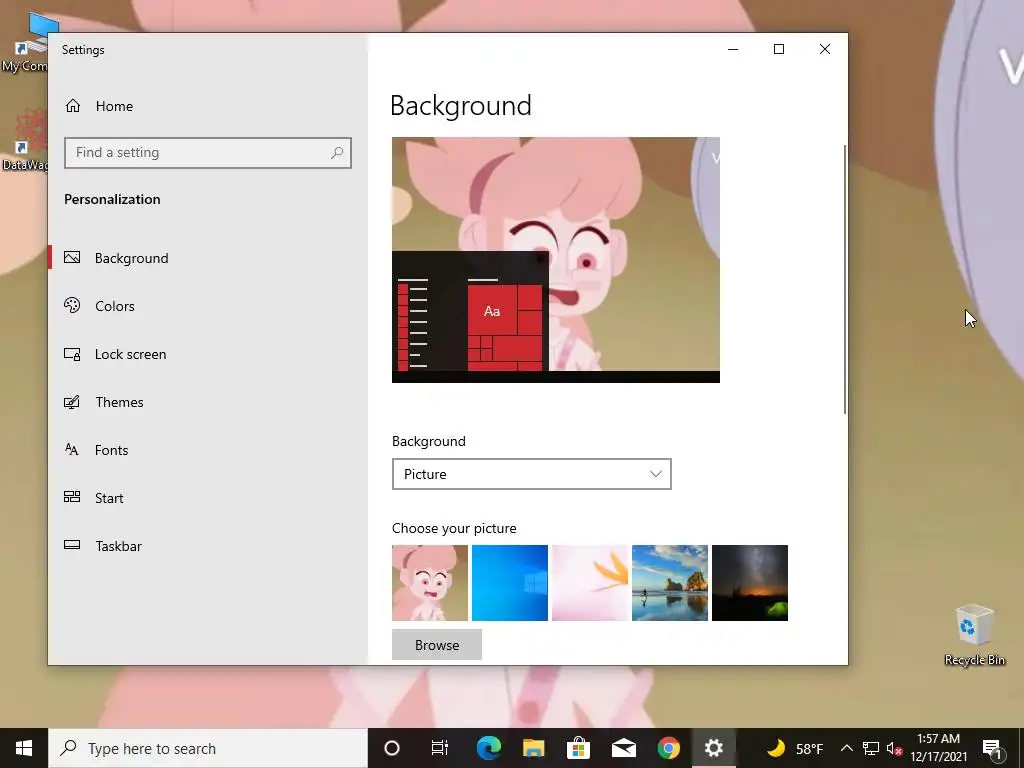Open Task View on the taskbar
This screenshot has height=768, width=1024.
(440, 748)
